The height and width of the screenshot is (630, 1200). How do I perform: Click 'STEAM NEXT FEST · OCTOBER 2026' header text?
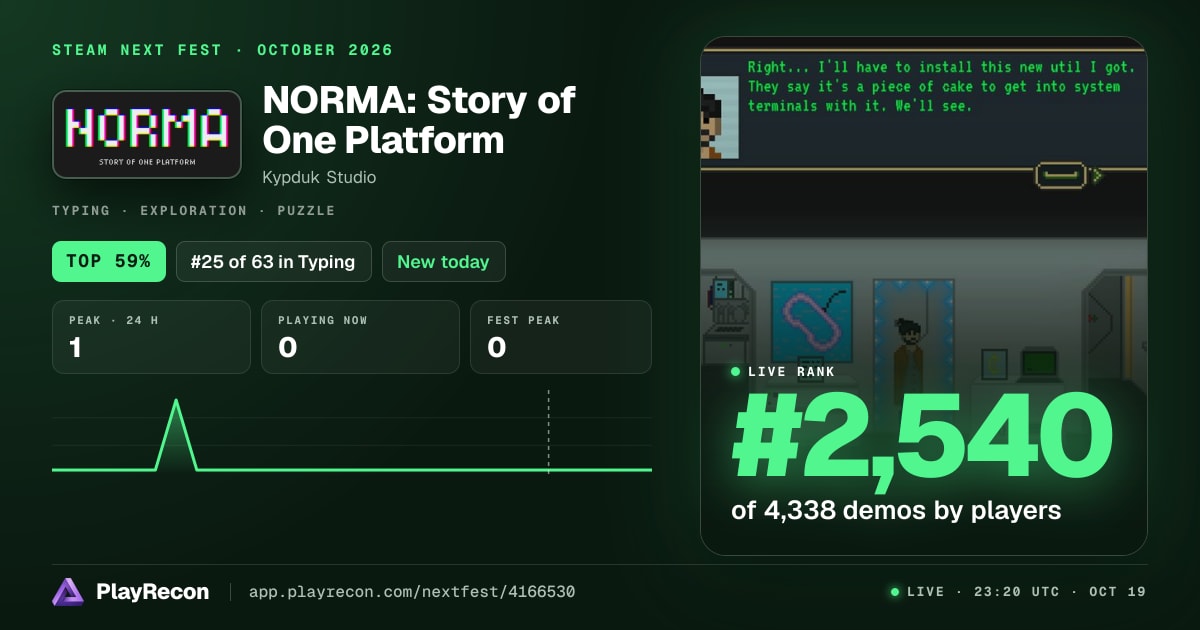point(222,50)
